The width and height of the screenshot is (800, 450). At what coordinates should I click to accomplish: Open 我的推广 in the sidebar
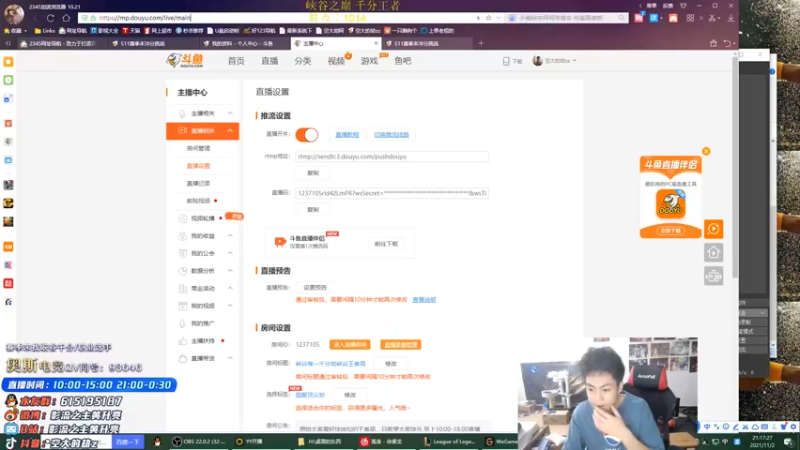203,323
